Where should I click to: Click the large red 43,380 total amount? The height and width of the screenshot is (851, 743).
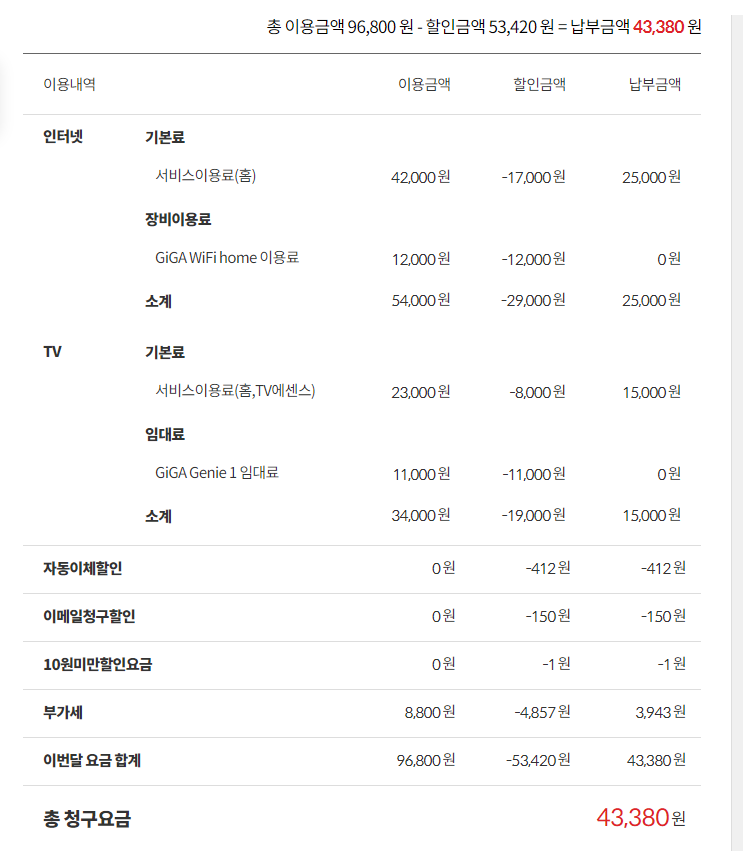tap(632, 817)
